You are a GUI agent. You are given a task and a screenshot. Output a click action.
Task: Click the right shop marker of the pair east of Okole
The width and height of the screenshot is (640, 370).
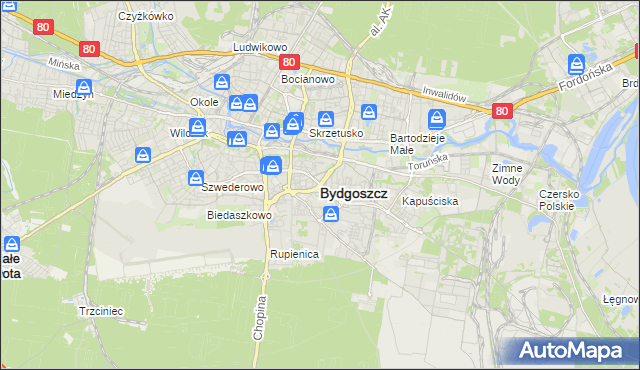(249, 103)
